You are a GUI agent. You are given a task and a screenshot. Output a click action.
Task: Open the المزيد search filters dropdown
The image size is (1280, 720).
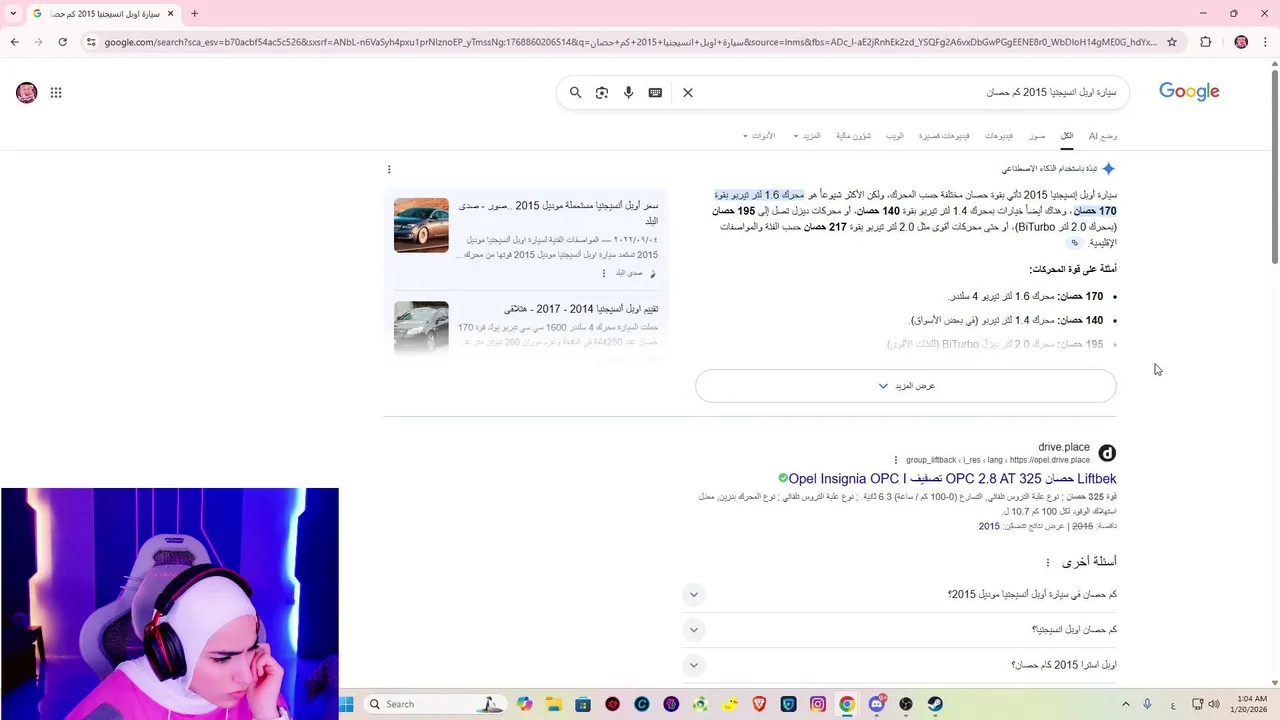click(807, 136)
